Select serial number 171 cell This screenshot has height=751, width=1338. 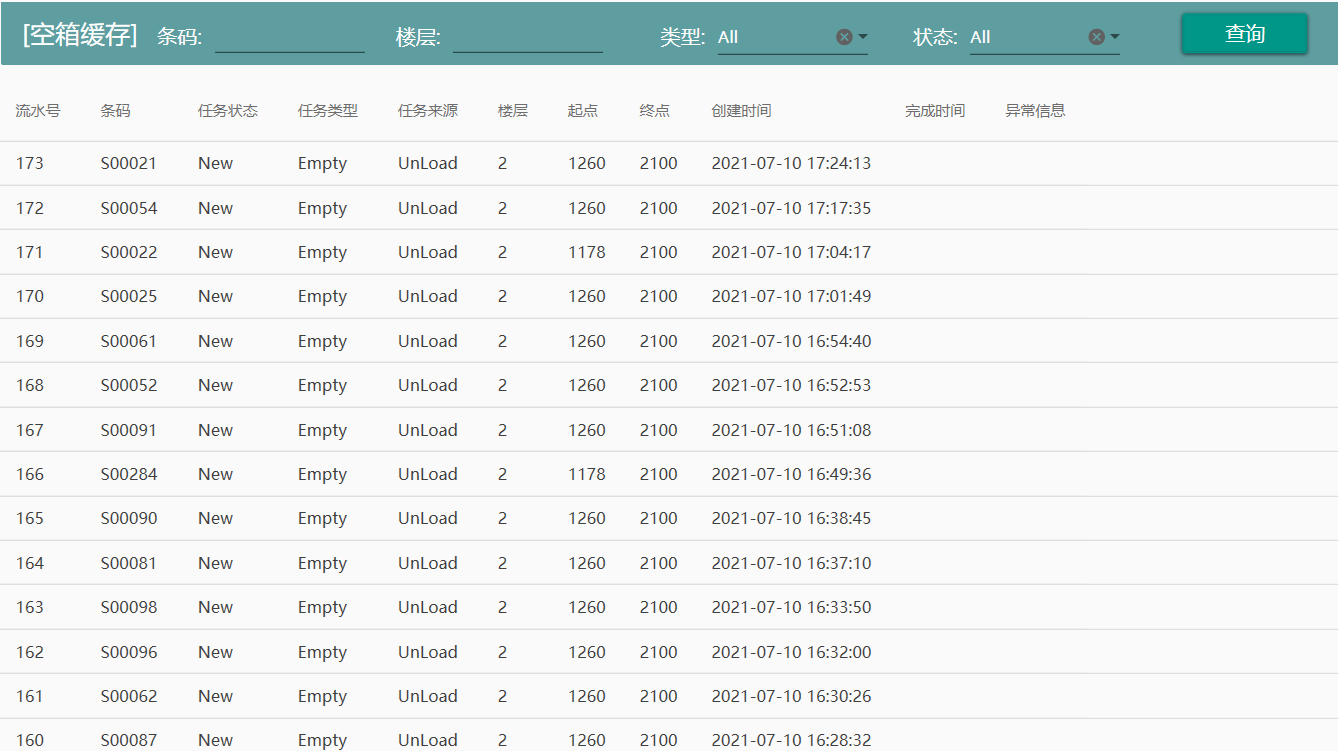click(x=30, y=252)
